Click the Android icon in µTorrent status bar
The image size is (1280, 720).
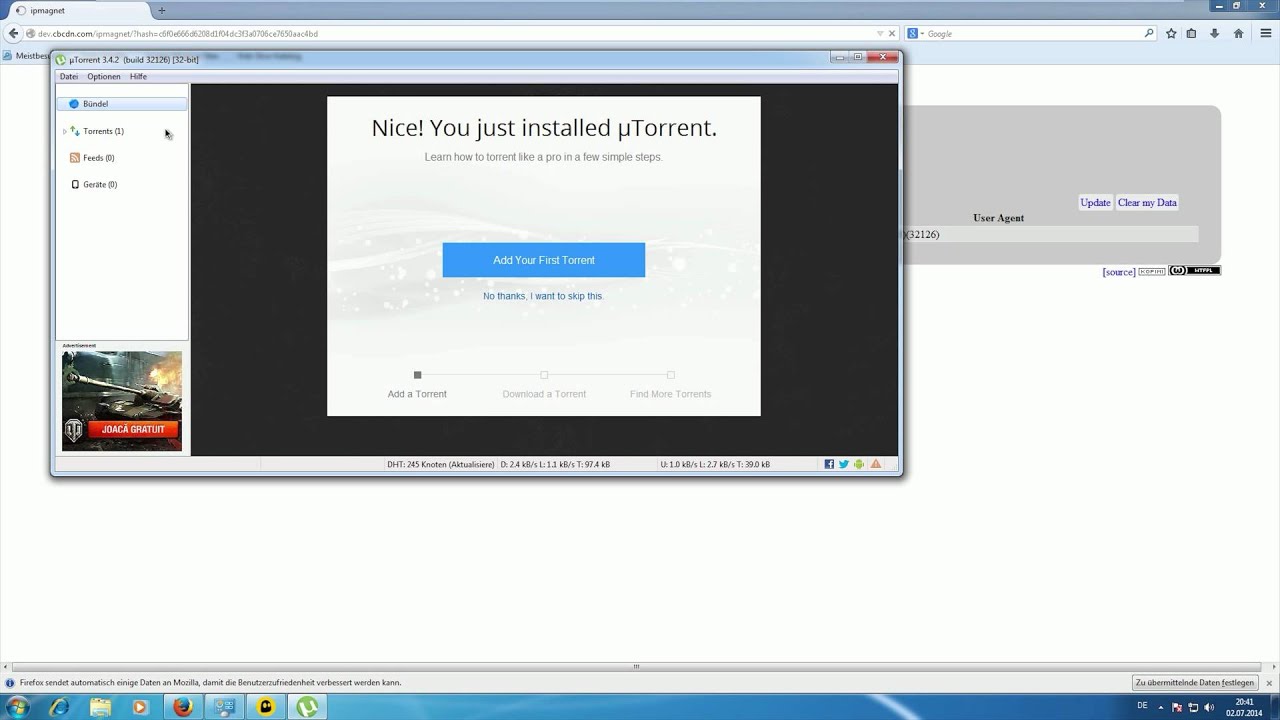tap(859, 464)
